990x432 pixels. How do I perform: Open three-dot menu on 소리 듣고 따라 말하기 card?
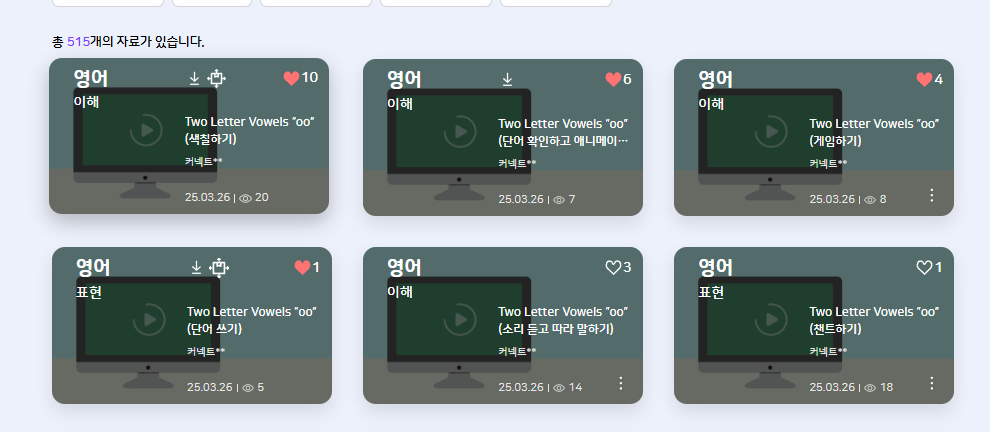[x=621, y=383]
